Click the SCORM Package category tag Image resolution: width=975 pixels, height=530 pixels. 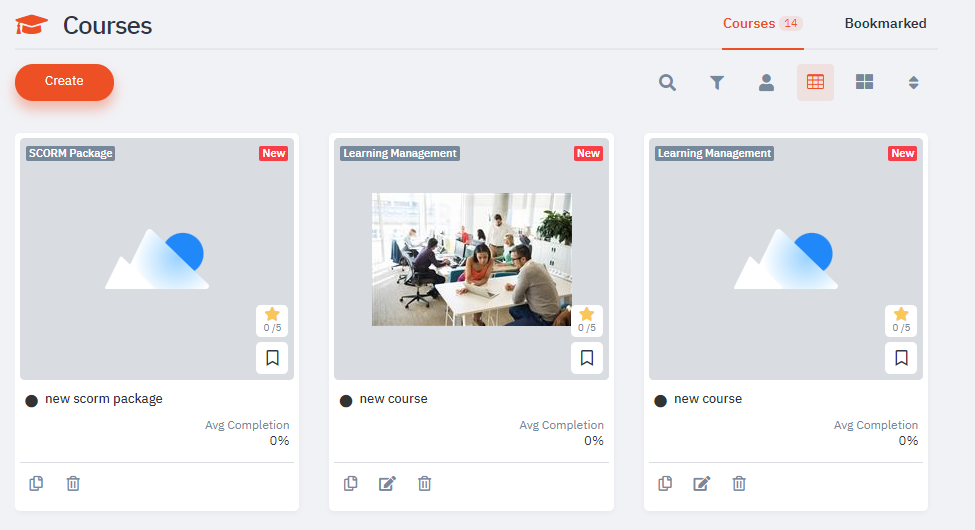70,153
